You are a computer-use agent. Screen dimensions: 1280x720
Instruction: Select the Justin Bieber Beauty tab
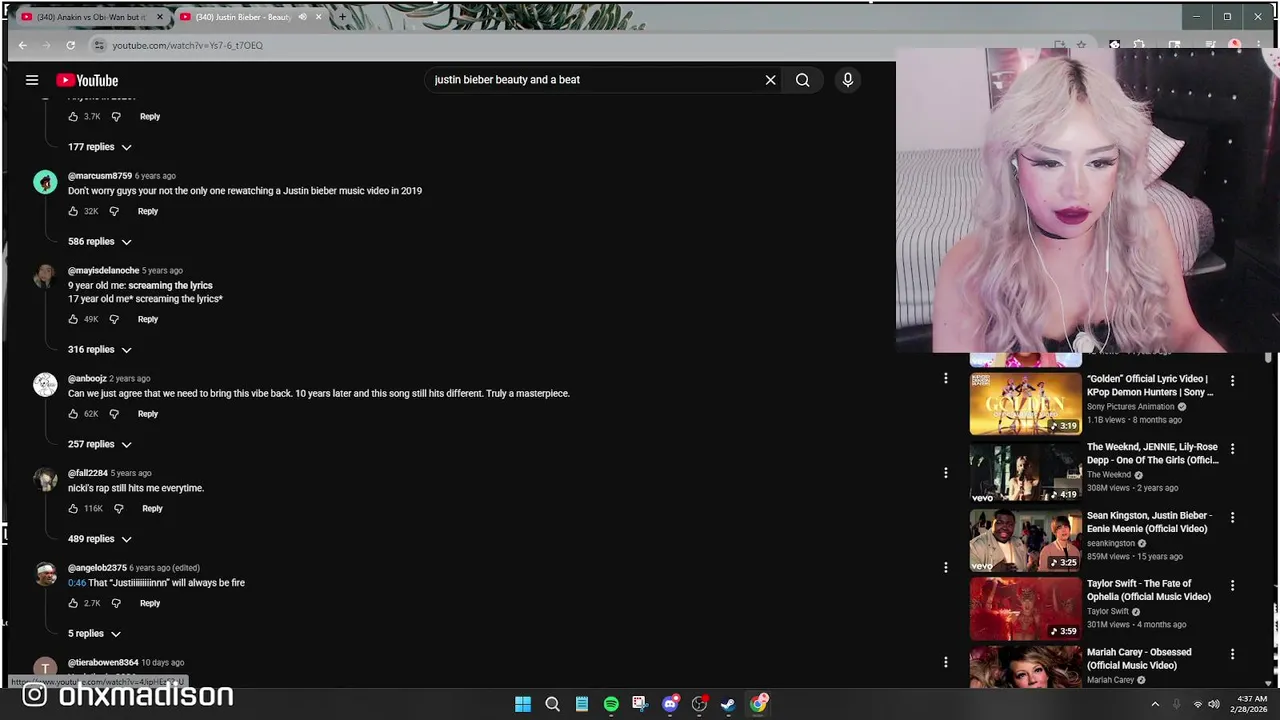click(245, 17)
